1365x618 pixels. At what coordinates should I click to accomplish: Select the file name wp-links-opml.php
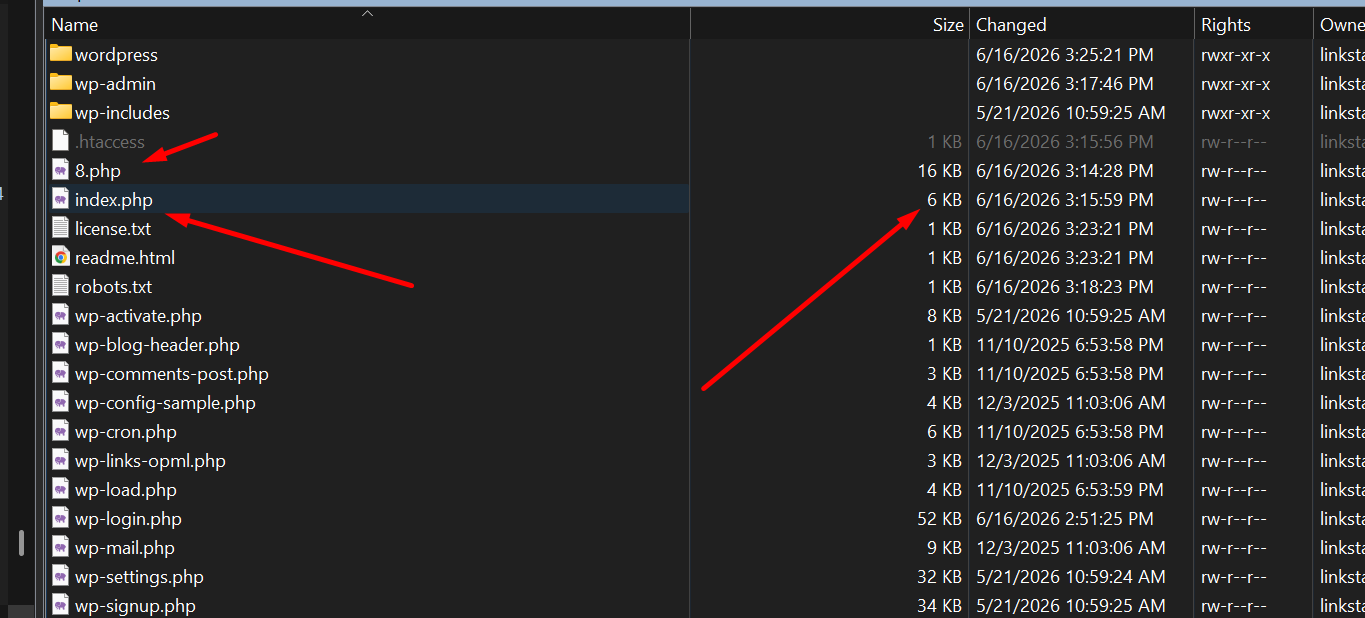click(x=150, y=461)
